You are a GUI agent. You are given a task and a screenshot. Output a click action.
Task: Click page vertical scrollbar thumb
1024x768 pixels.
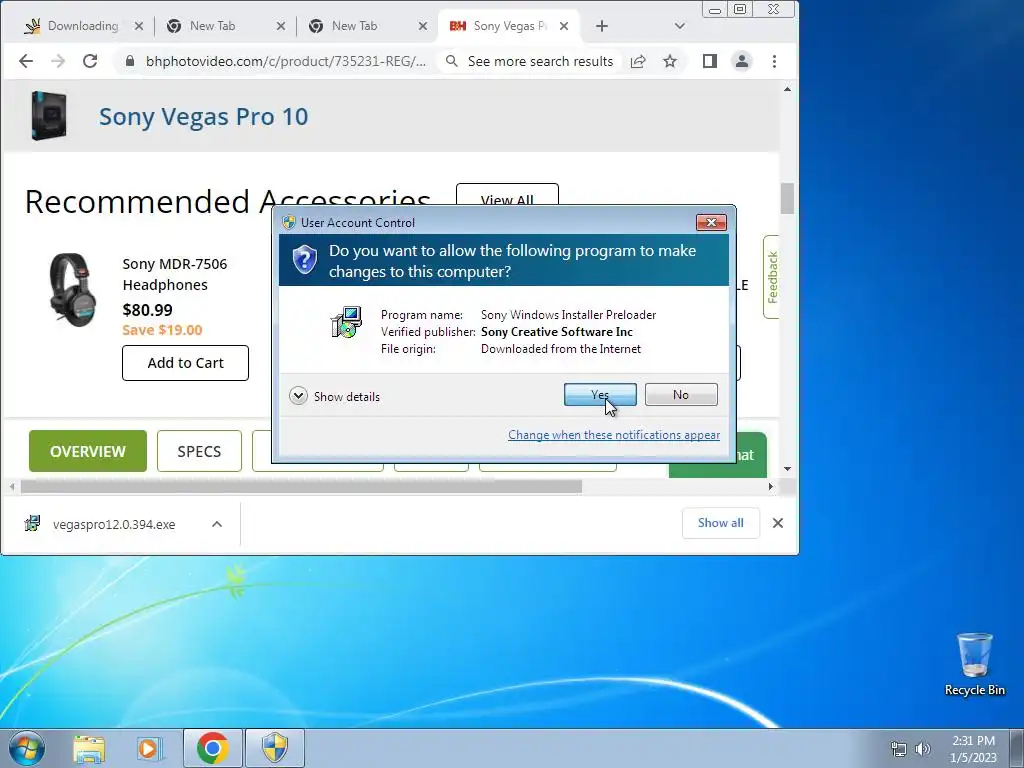coord(788,199)
